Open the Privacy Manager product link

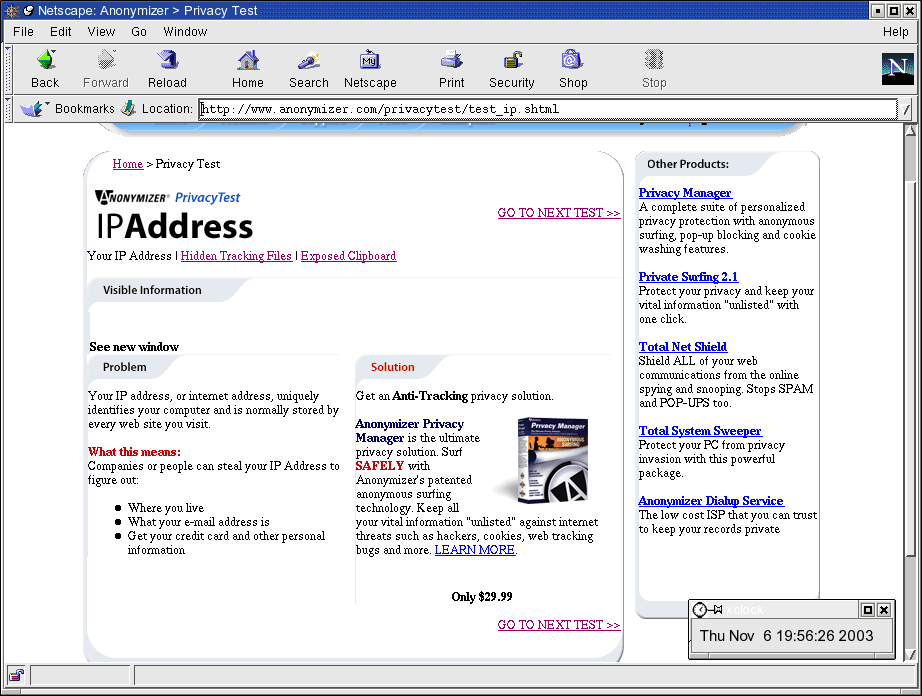point(685,193)
